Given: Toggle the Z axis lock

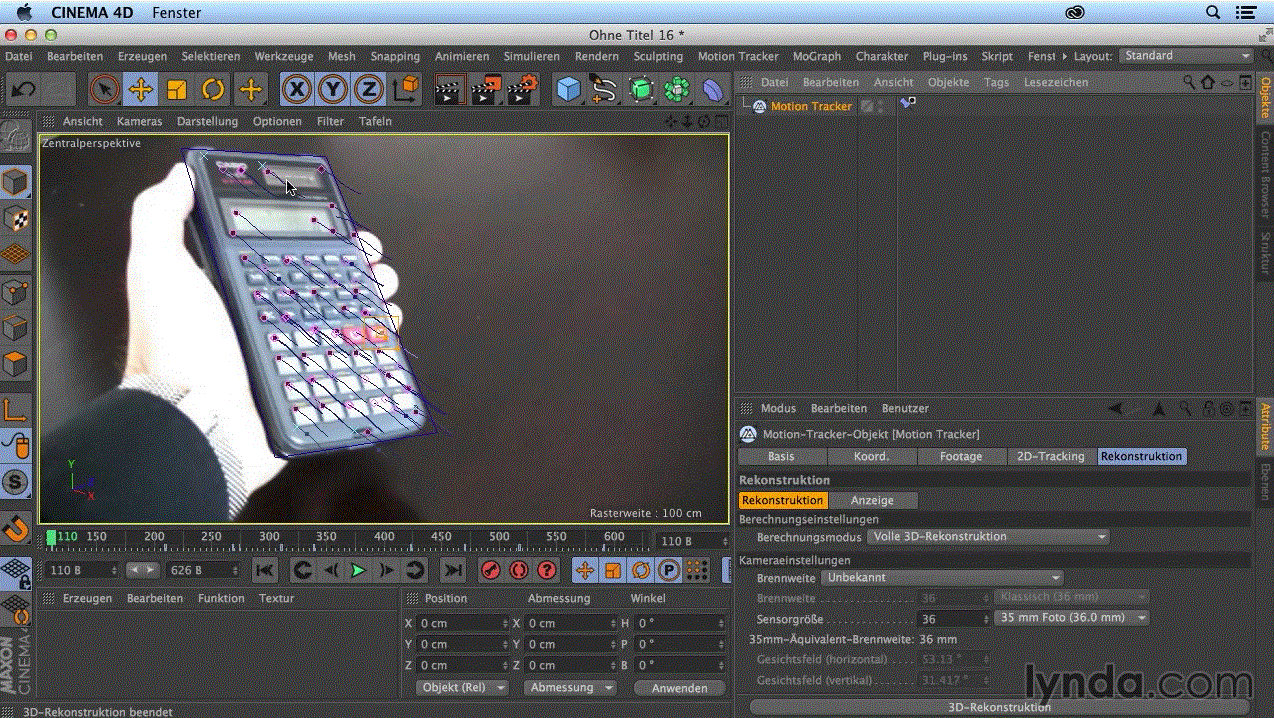Looking at the screenshot, I should coord(368,90).
